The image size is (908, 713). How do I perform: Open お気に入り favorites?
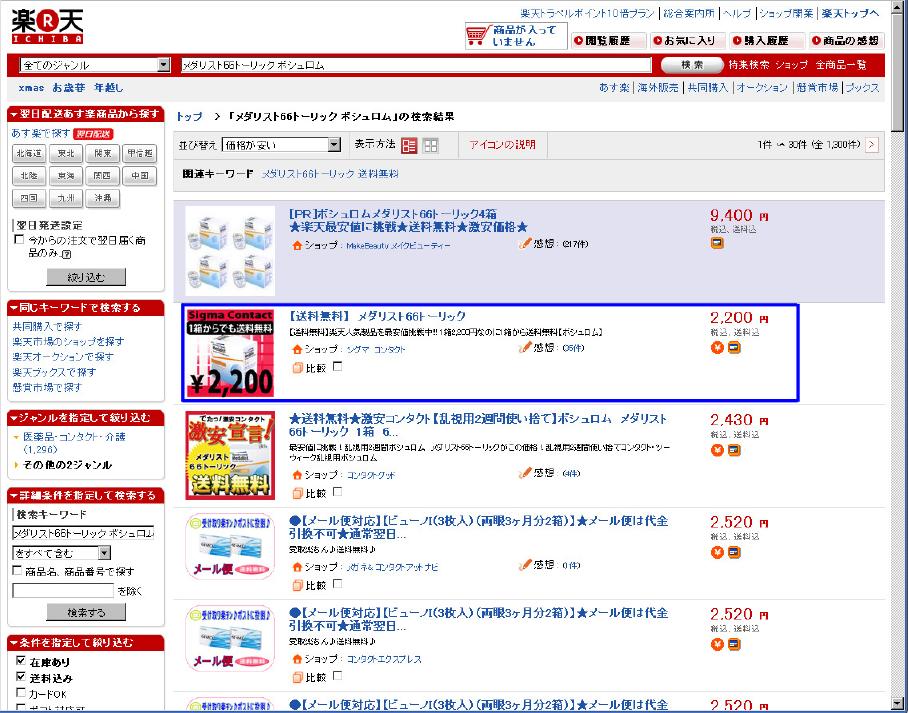(686, 41)
